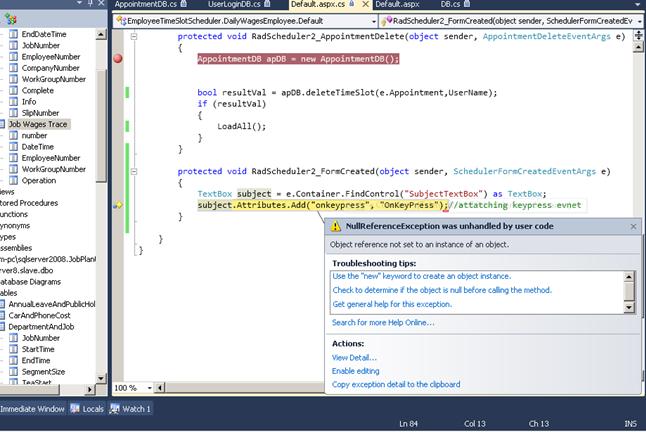This screenshot has width=646, height=432.
Task: Click the warning icon in the exception popup
Action: click(335, 227)
